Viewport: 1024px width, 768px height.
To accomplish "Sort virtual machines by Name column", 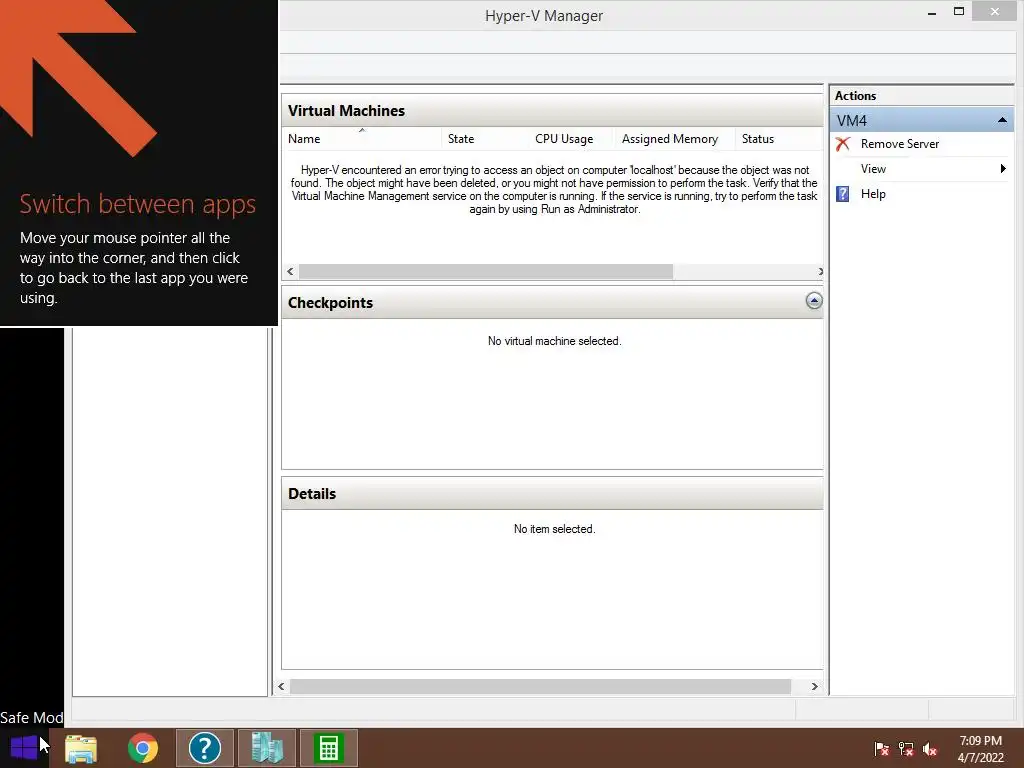I will [x=362, y=138].
